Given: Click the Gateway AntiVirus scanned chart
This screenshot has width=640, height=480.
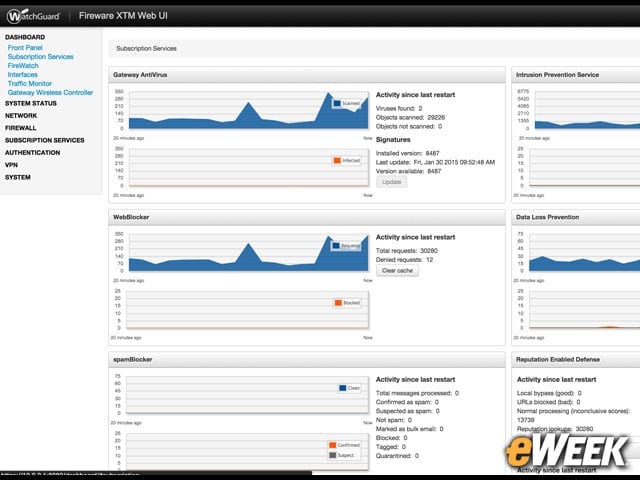Looking at the screenshot, I should pyautogui.click(x=249, y=110).
